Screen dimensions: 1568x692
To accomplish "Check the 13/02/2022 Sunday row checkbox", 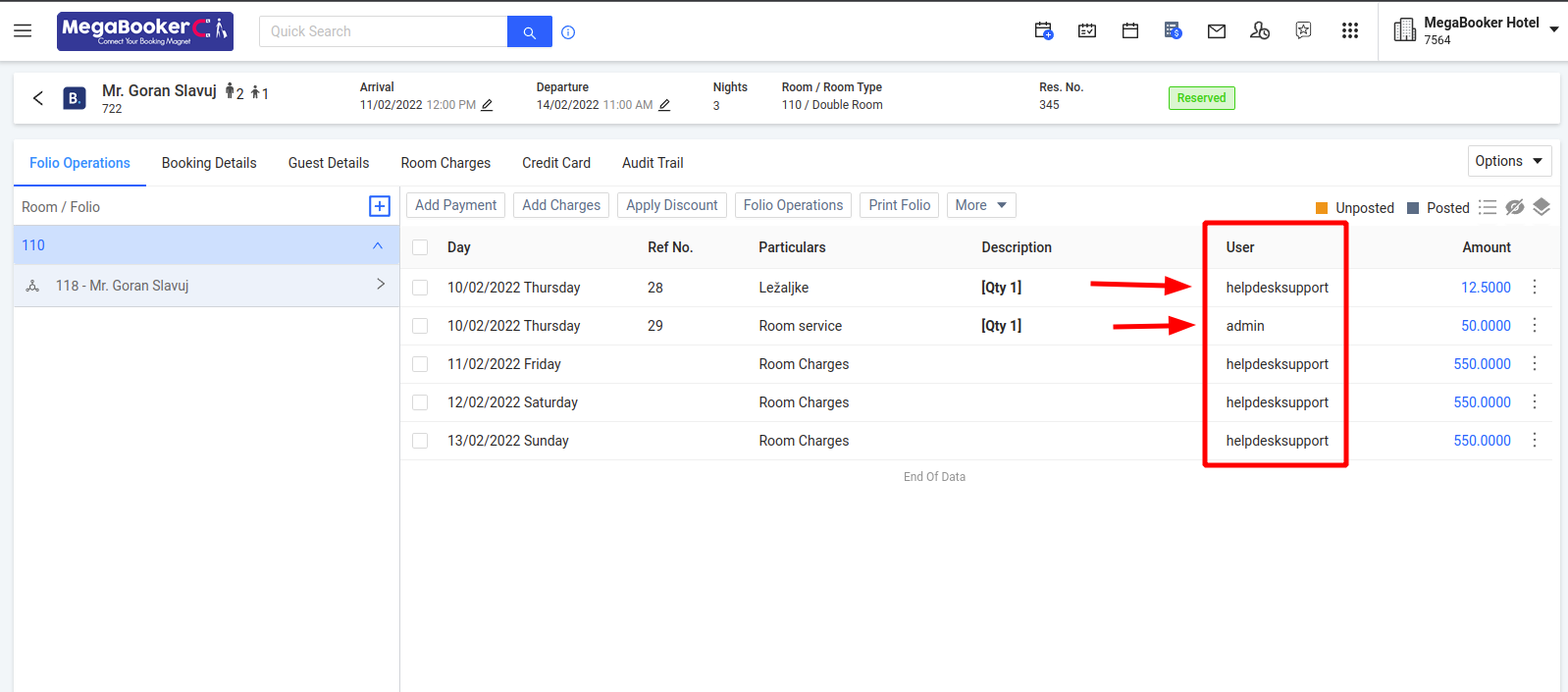I will [x=420, y=441].
